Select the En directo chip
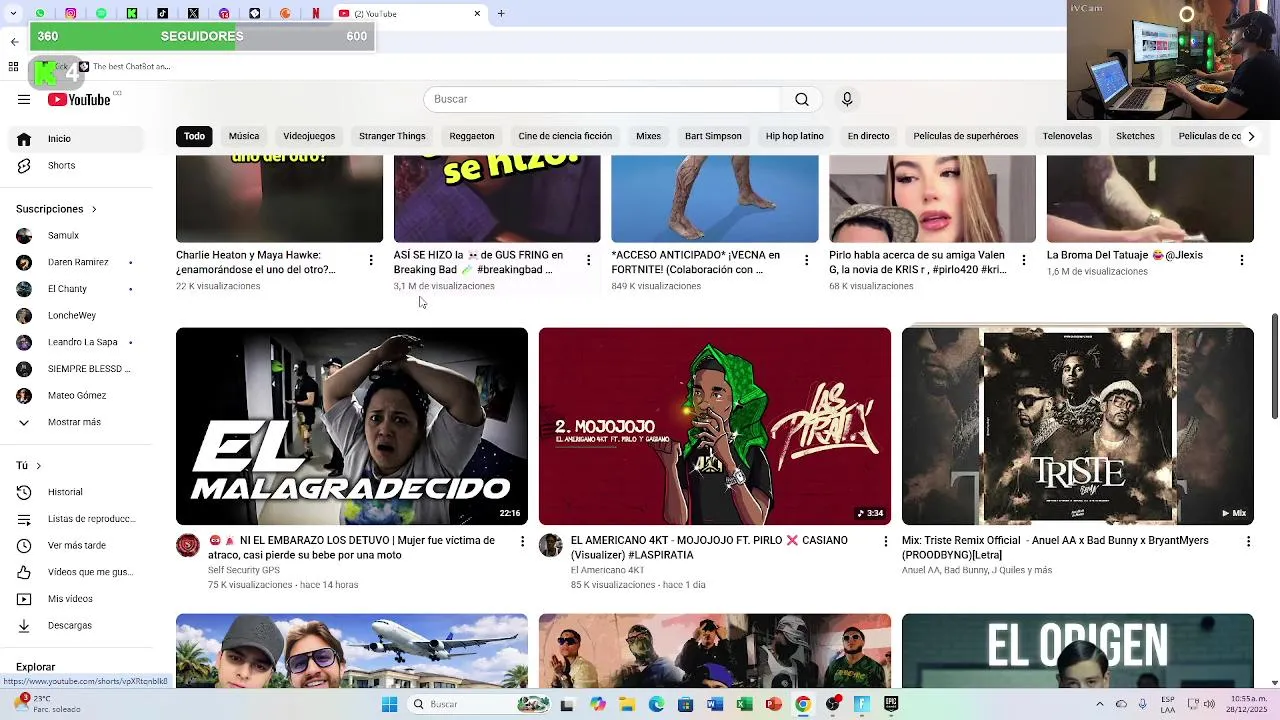This screenshot has height=720, width=1280. pos(868,136)
